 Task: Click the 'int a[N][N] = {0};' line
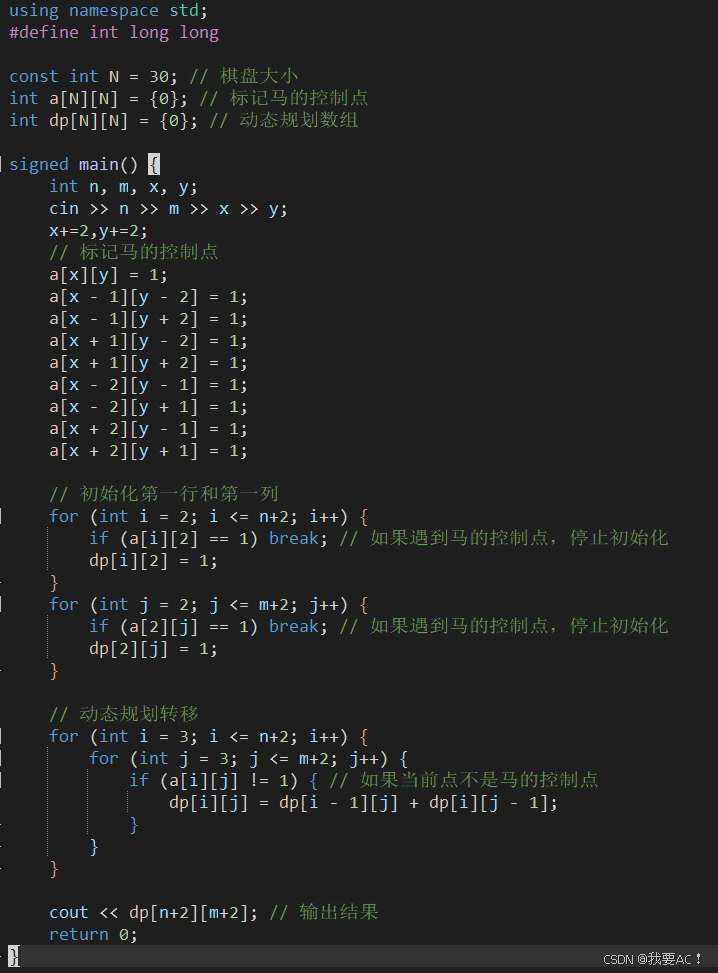coord(98,98)
